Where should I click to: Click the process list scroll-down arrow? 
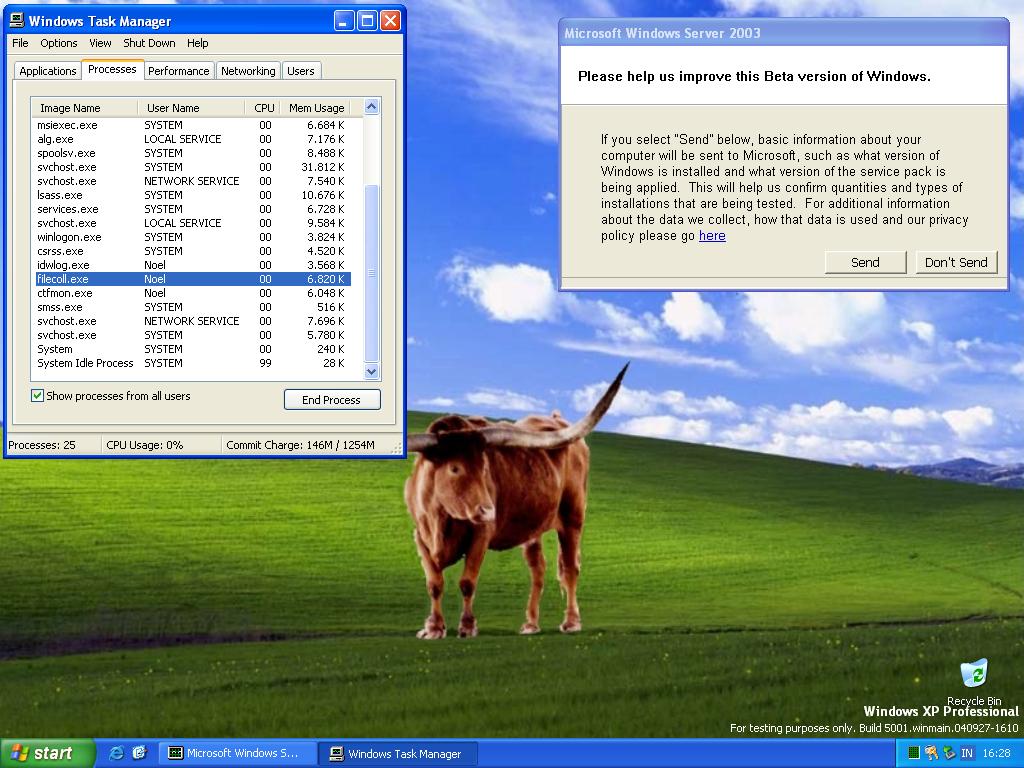[x=372, y=372]
